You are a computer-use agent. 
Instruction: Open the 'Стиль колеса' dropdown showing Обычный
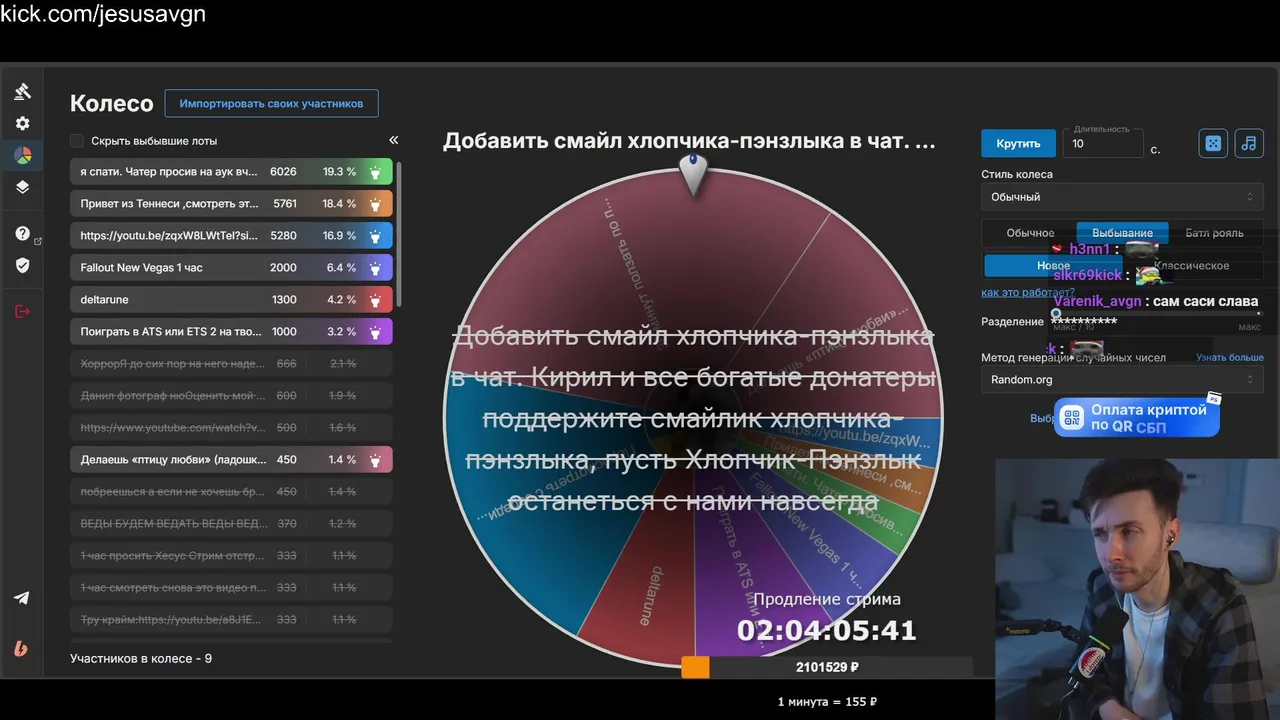pyautogui.click(x=1122, y=197)
